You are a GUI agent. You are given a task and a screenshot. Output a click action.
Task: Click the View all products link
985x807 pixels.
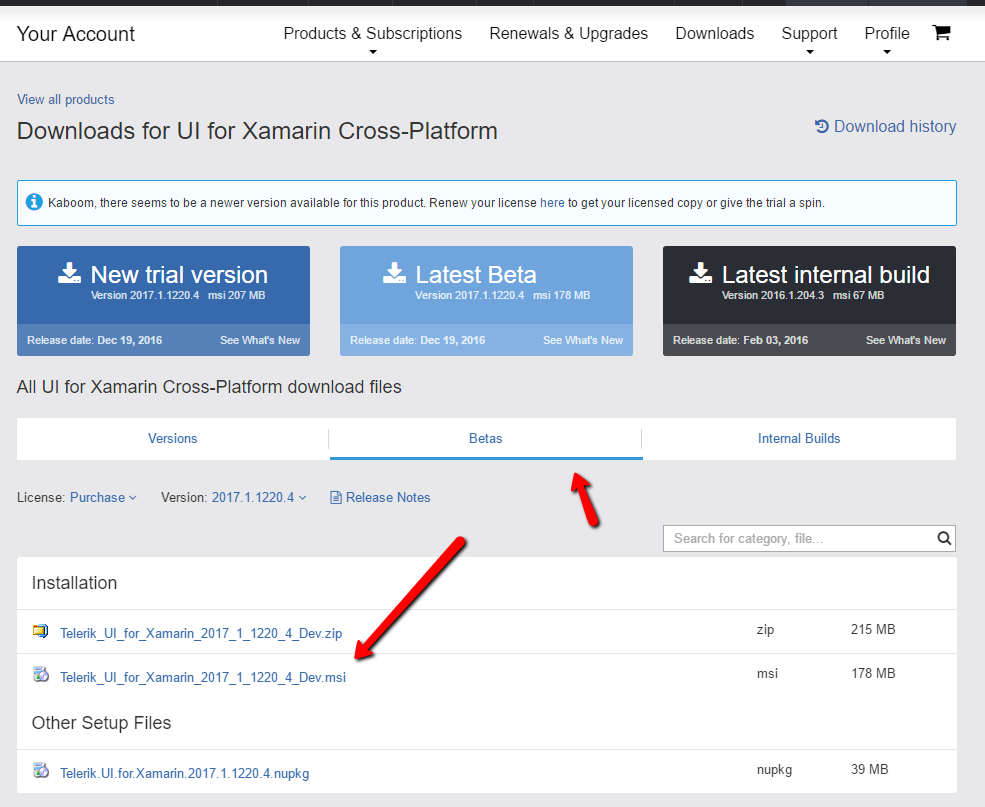[66, 99]
